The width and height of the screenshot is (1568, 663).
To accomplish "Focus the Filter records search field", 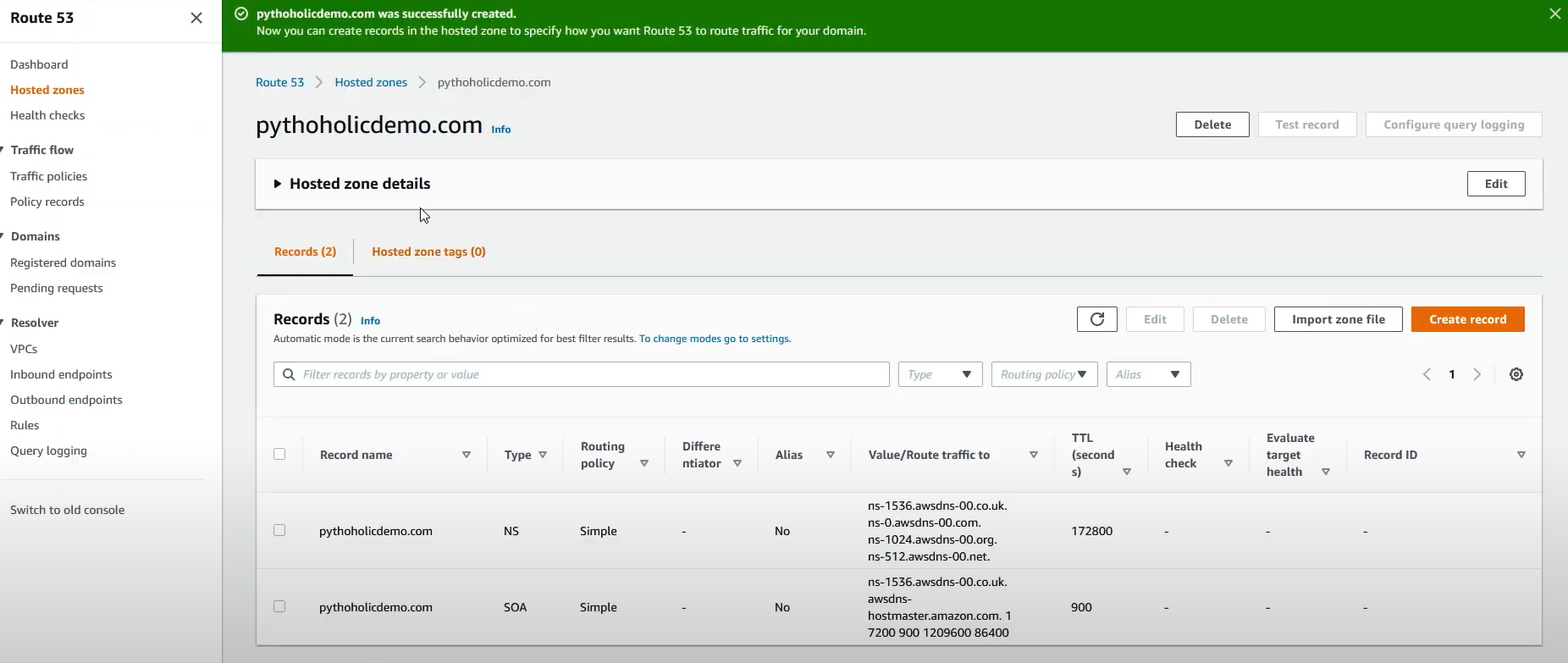I will point(581,374).
